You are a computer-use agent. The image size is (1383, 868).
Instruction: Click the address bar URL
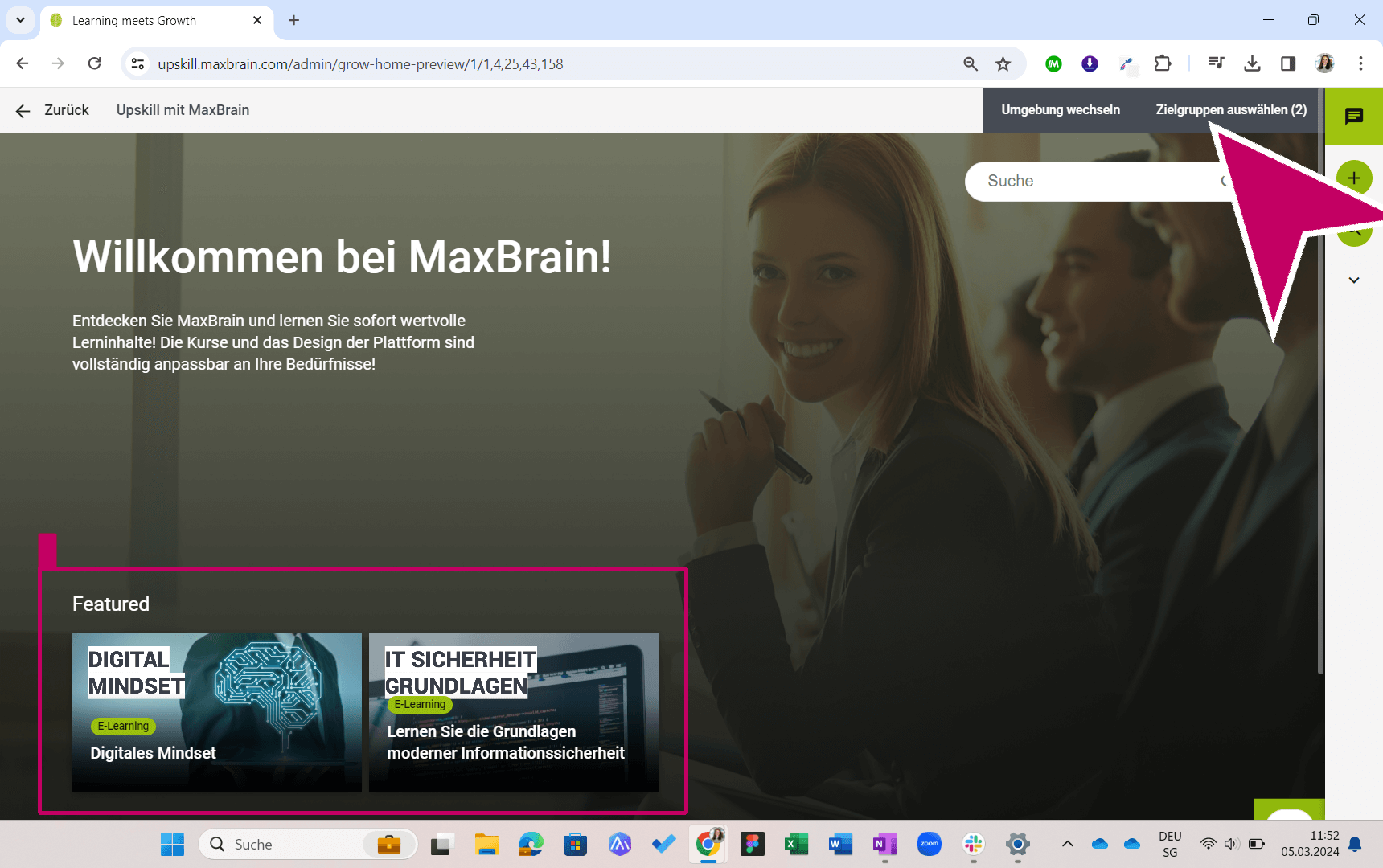point(360,64)
